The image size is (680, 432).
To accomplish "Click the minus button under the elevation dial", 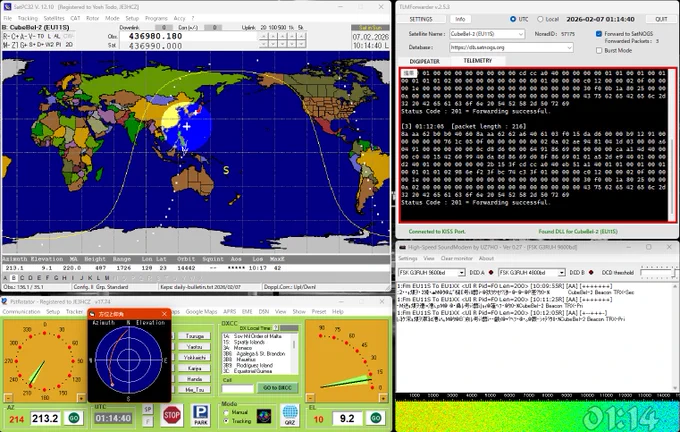I will click(310, 398).
